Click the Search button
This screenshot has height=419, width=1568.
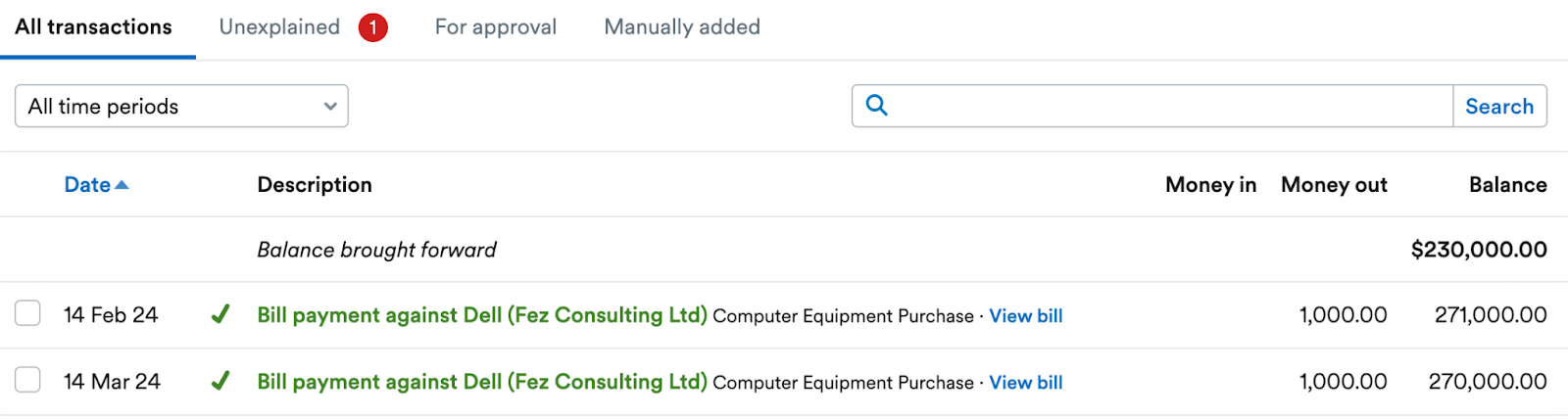(1499, 106)
